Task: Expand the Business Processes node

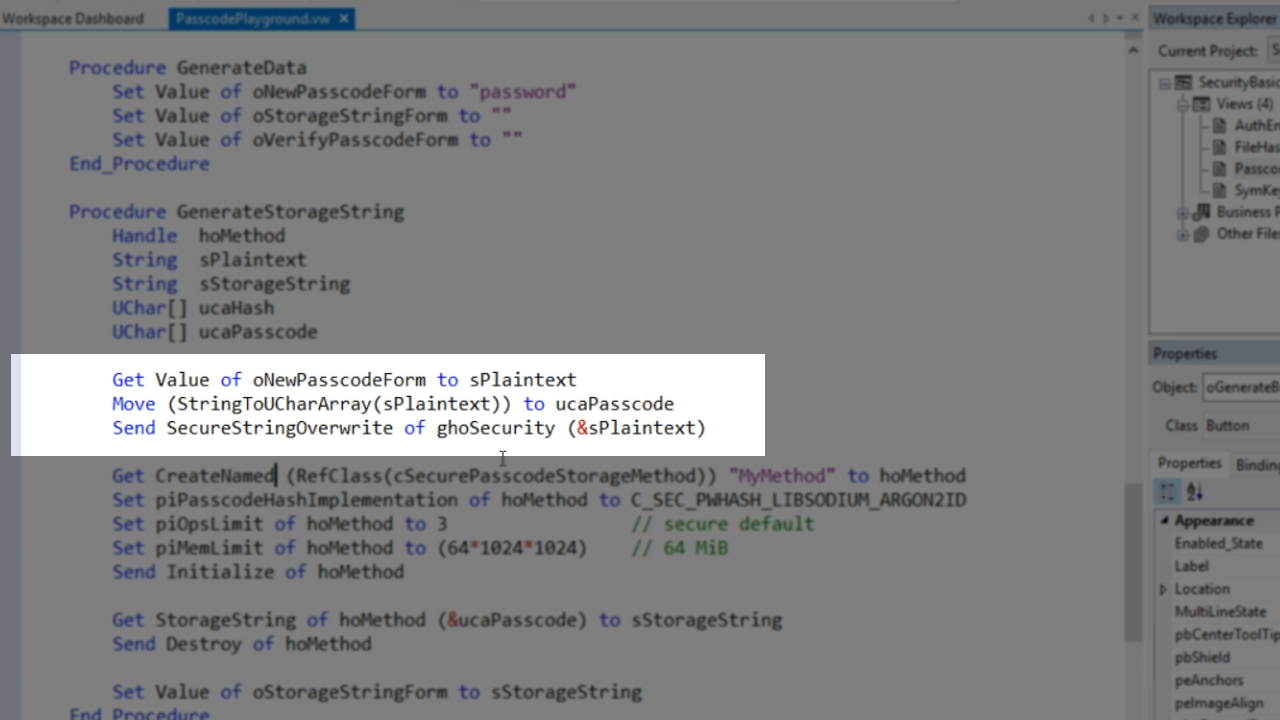Action: click(x=1183, y=212)
